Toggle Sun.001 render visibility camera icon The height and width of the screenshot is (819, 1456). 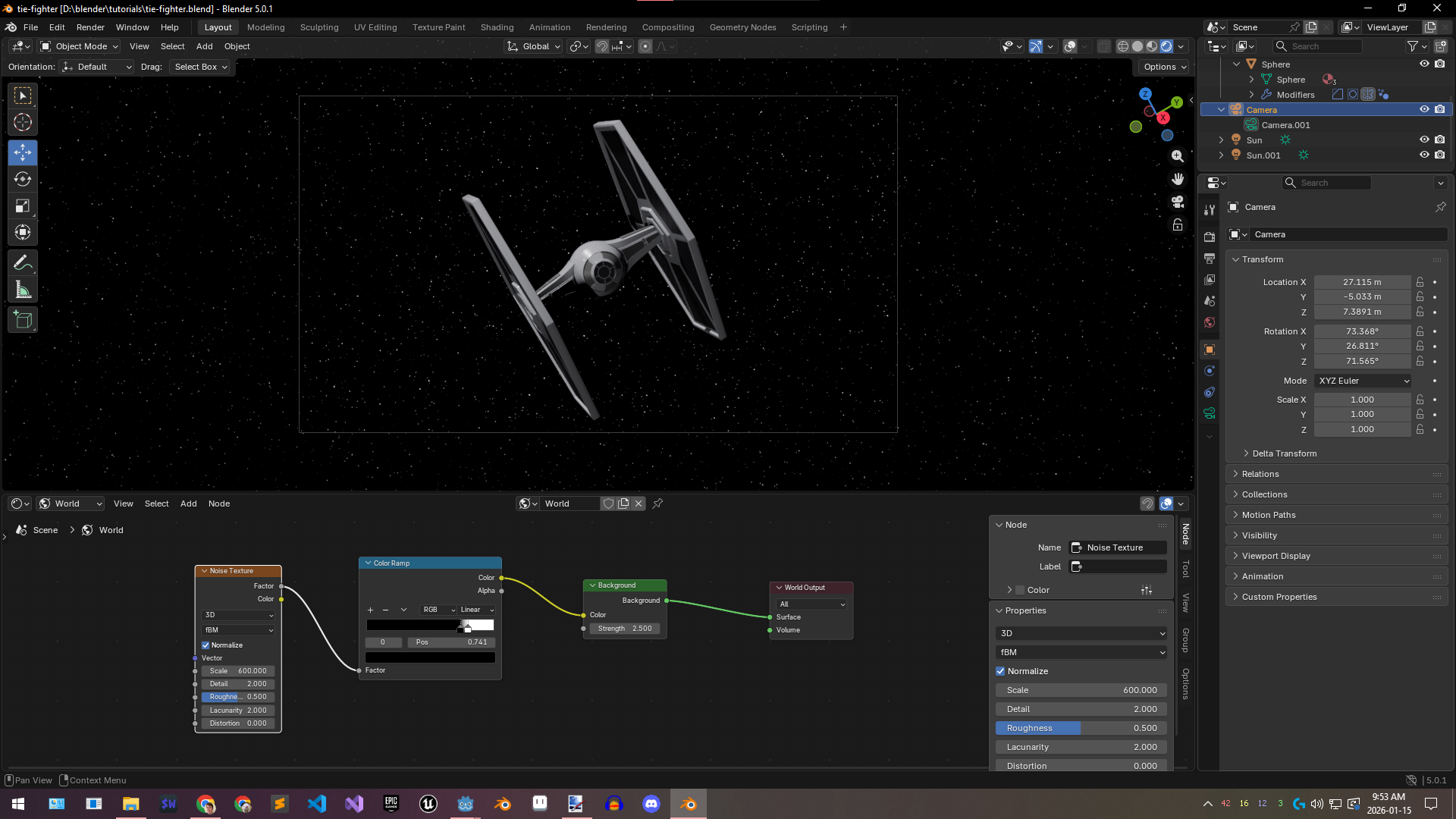coord(1440,155)
